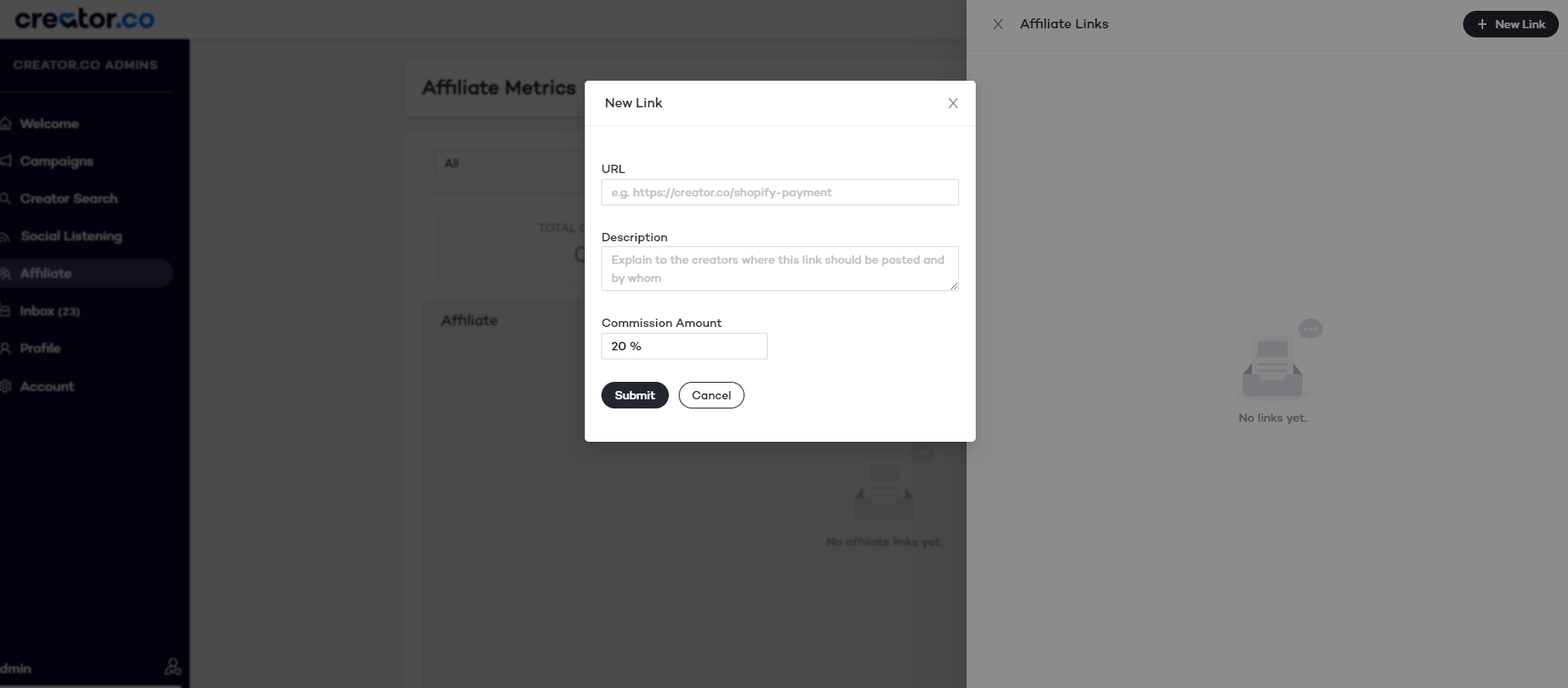The height and width of the screenshot is (688, 1568).
Task: Click the Campaigns megaphone icon
Action: [x=5, y=161]
